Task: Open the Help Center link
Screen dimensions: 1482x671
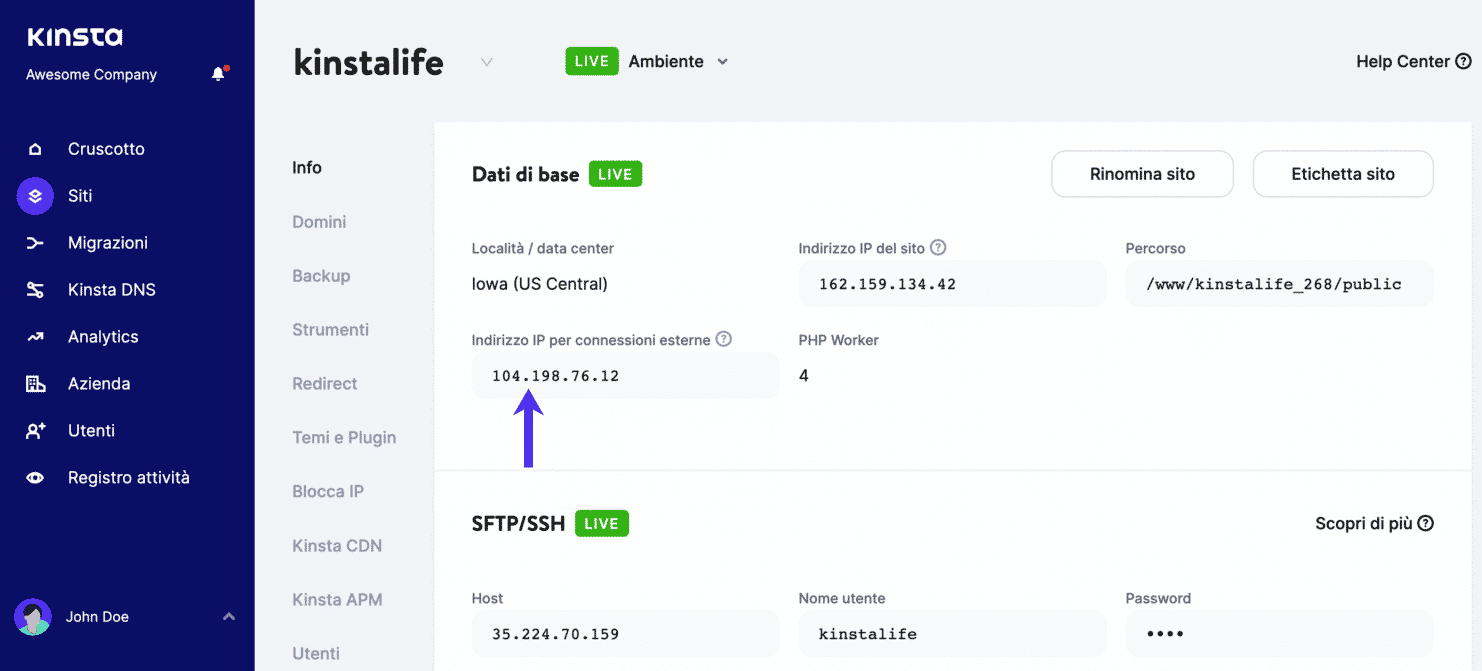Action: [x=1403, y=62]
